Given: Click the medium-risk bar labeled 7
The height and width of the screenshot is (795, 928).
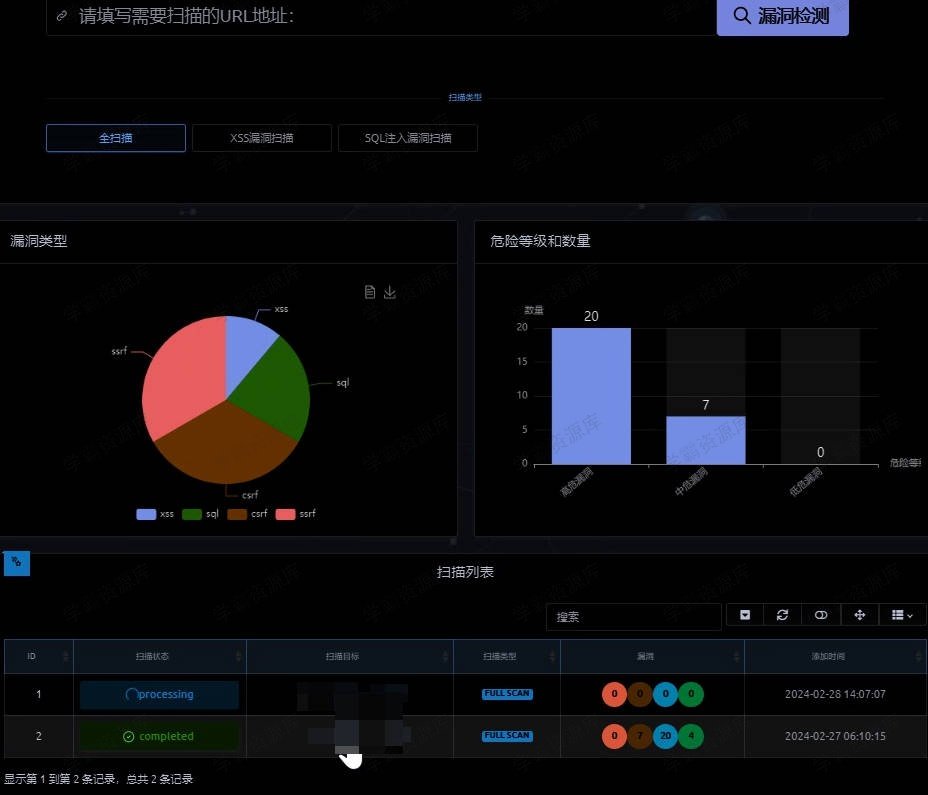Looking at the screenshot, I should [x=705, y=440].
